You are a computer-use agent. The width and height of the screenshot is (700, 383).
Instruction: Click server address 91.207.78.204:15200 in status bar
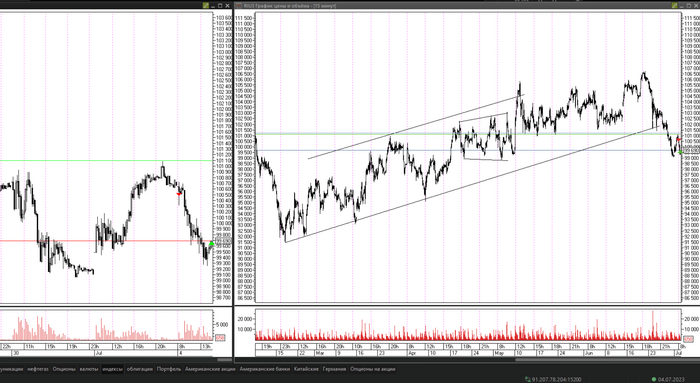(556, 379)
